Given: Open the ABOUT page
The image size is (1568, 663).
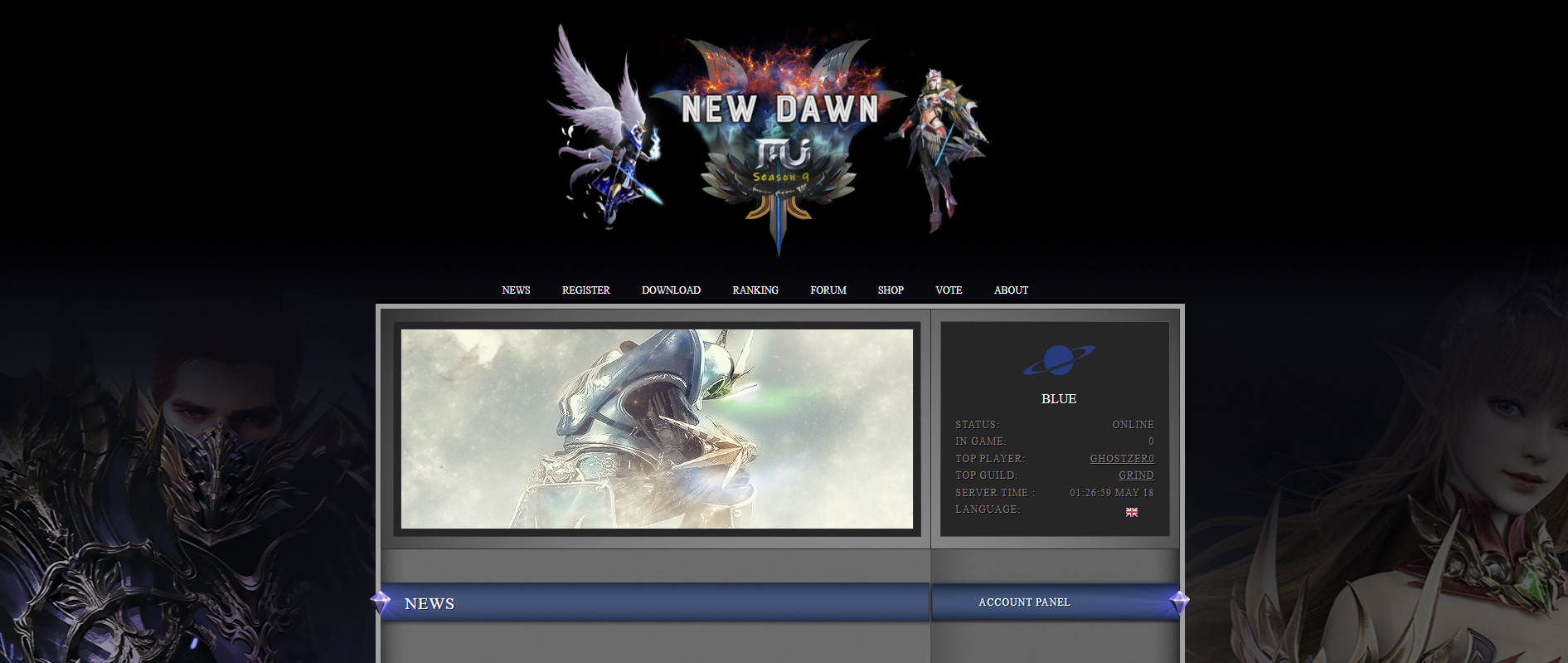Looking at the screenshot, I should (1011, 290).
